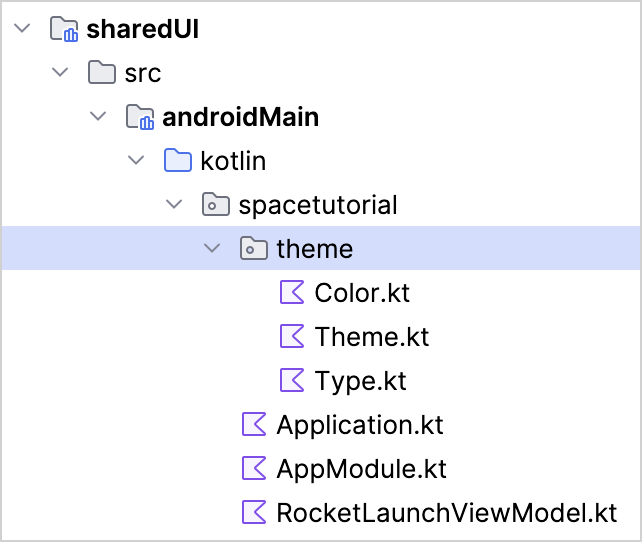Click the Kotlin icon beside Type.kt
642x542 pixels.
click(292, 380)
